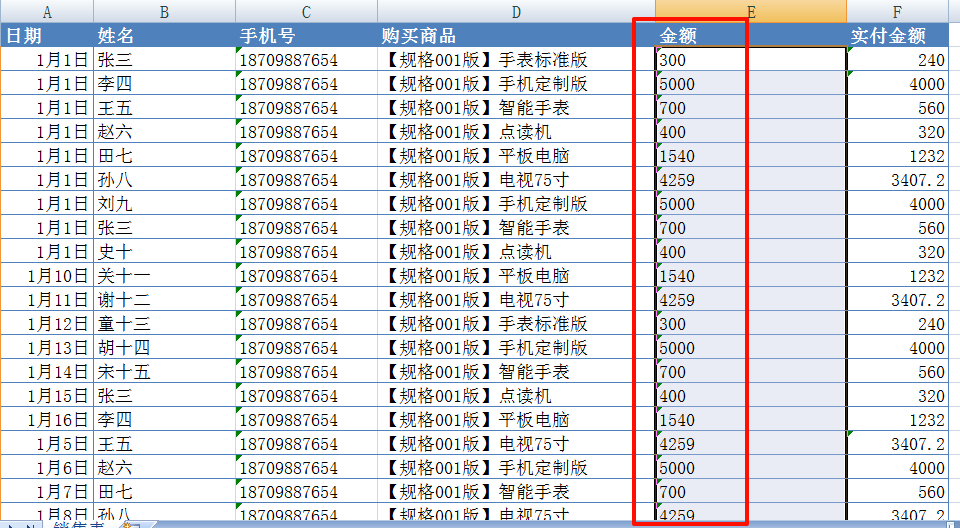
Task: Select column D header
Action: click(x=516, y=12)
